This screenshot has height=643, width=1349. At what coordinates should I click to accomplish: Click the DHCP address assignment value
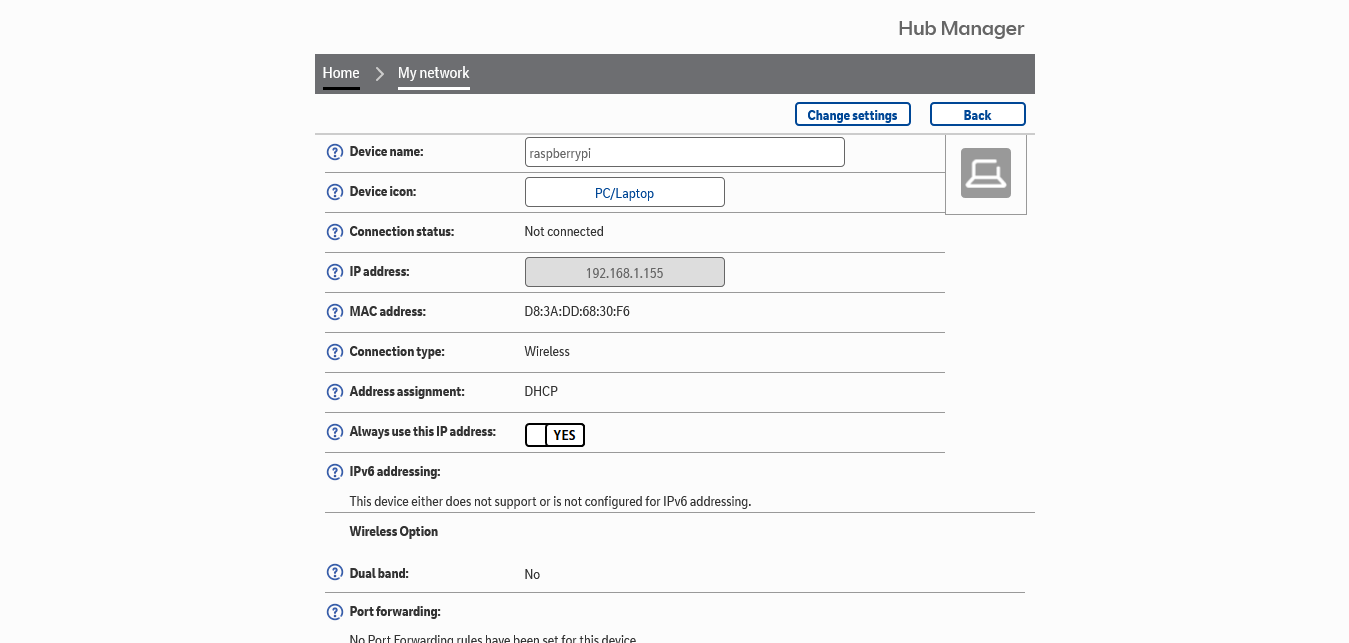[541, 391]
